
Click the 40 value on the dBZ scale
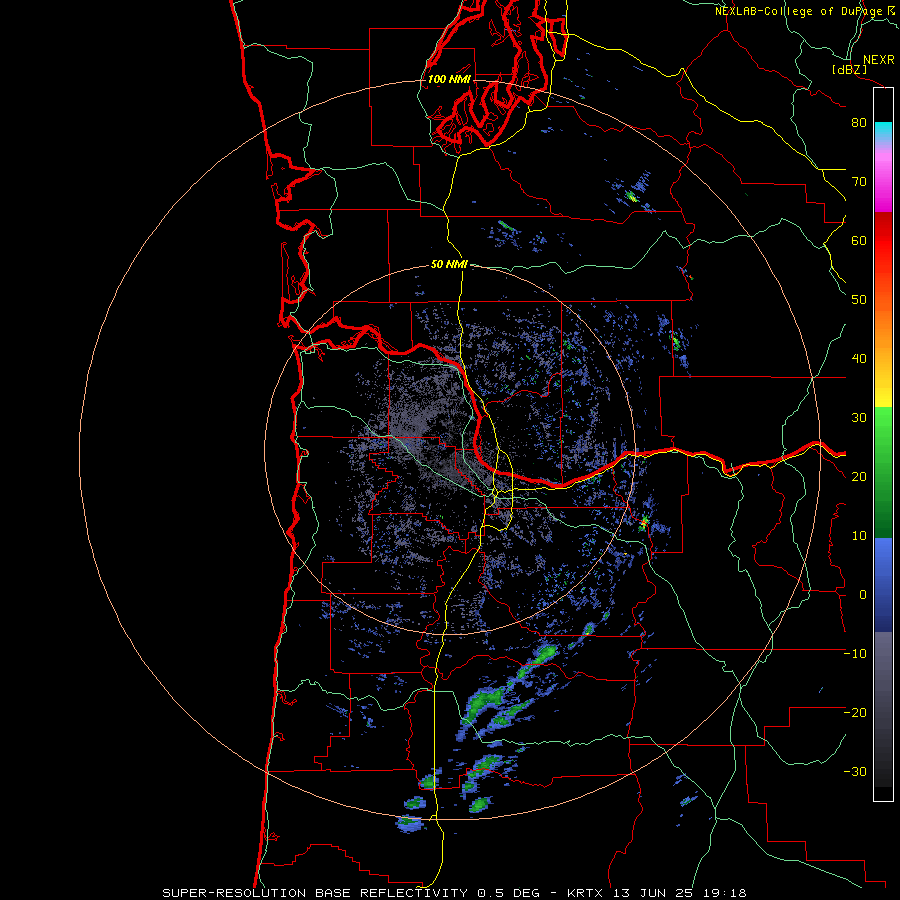859,359
